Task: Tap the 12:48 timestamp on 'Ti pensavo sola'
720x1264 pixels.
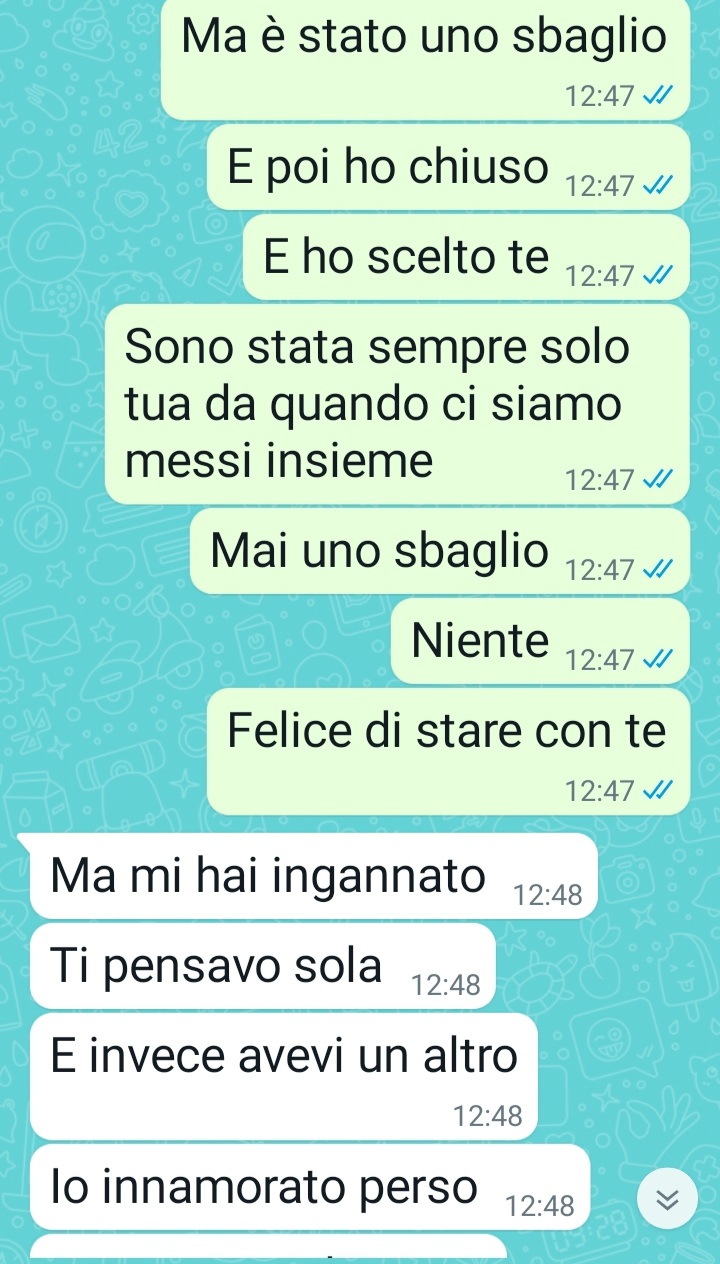Action: 446,986
